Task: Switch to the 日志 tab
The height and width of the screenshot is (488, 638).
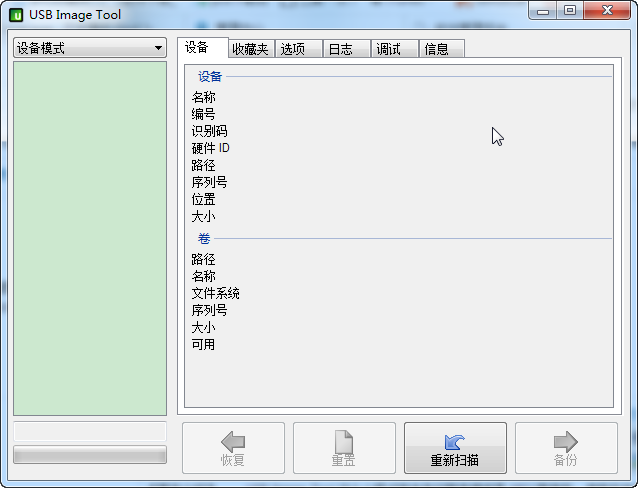Action: [x=347, y=49]
